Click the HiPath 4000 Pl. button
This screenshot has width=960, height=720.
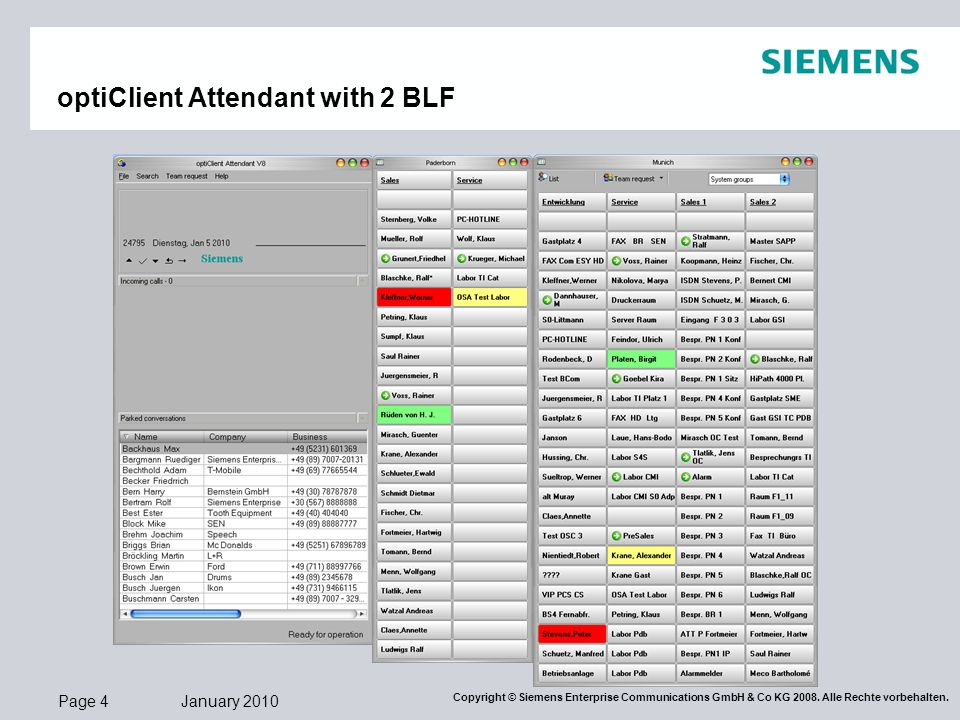point(779,378)
